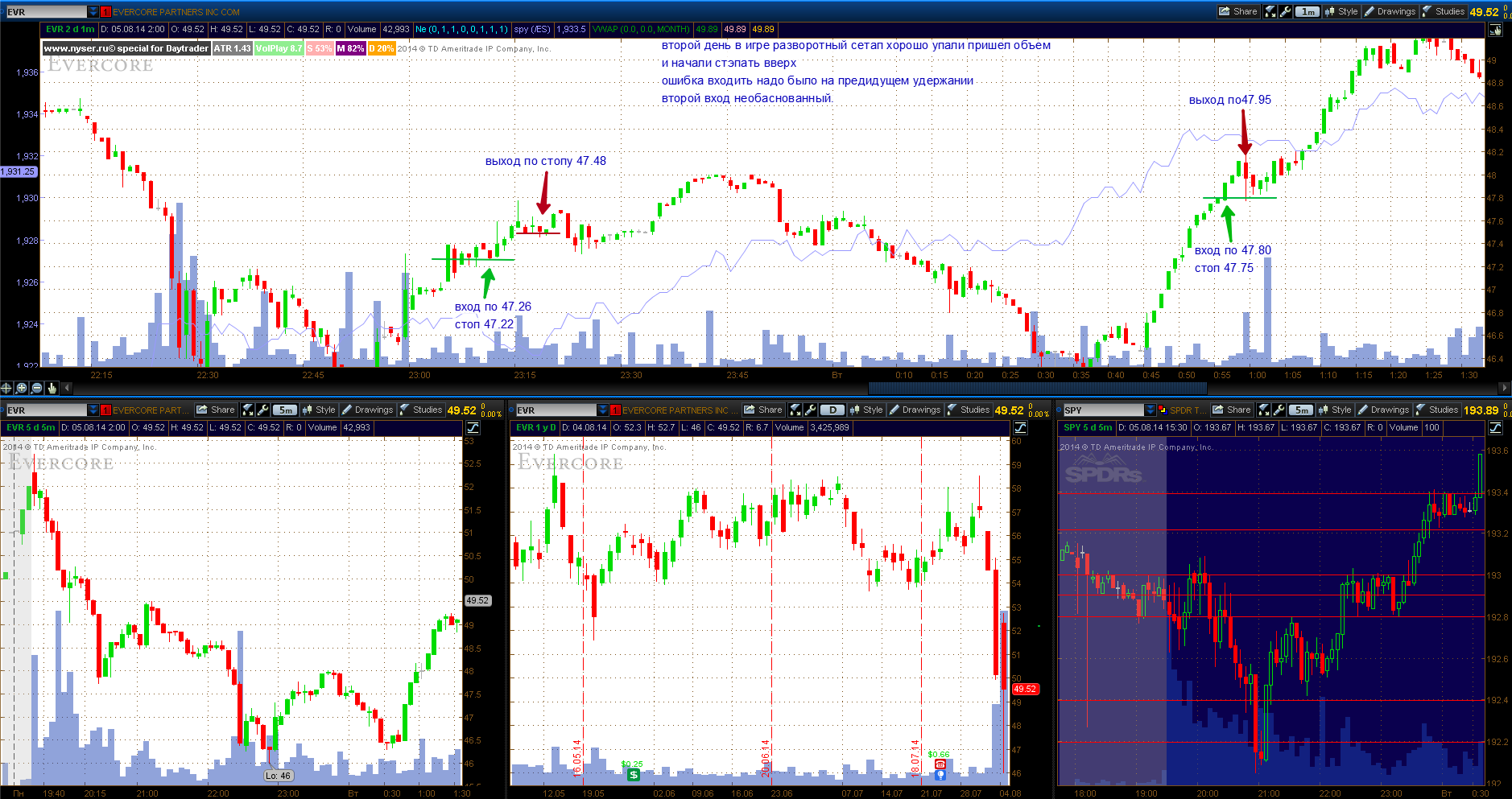Viewport: 1512px width, 799px height.
Task: Click blue lightbulb event marker on daily chart
Action: 940,775
